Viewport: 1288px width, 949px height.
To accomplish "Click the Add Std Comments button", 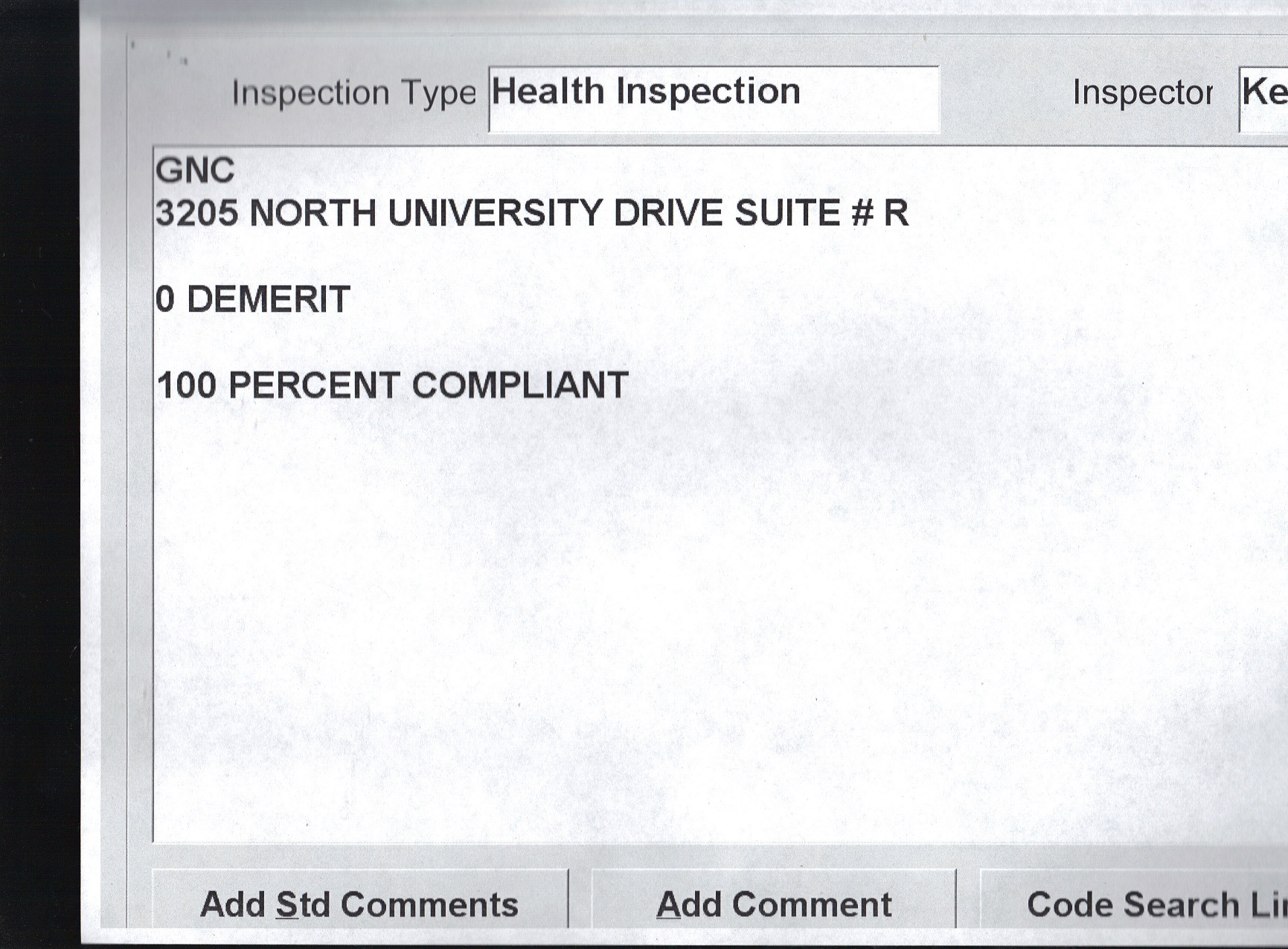I will tap(359, 904).
